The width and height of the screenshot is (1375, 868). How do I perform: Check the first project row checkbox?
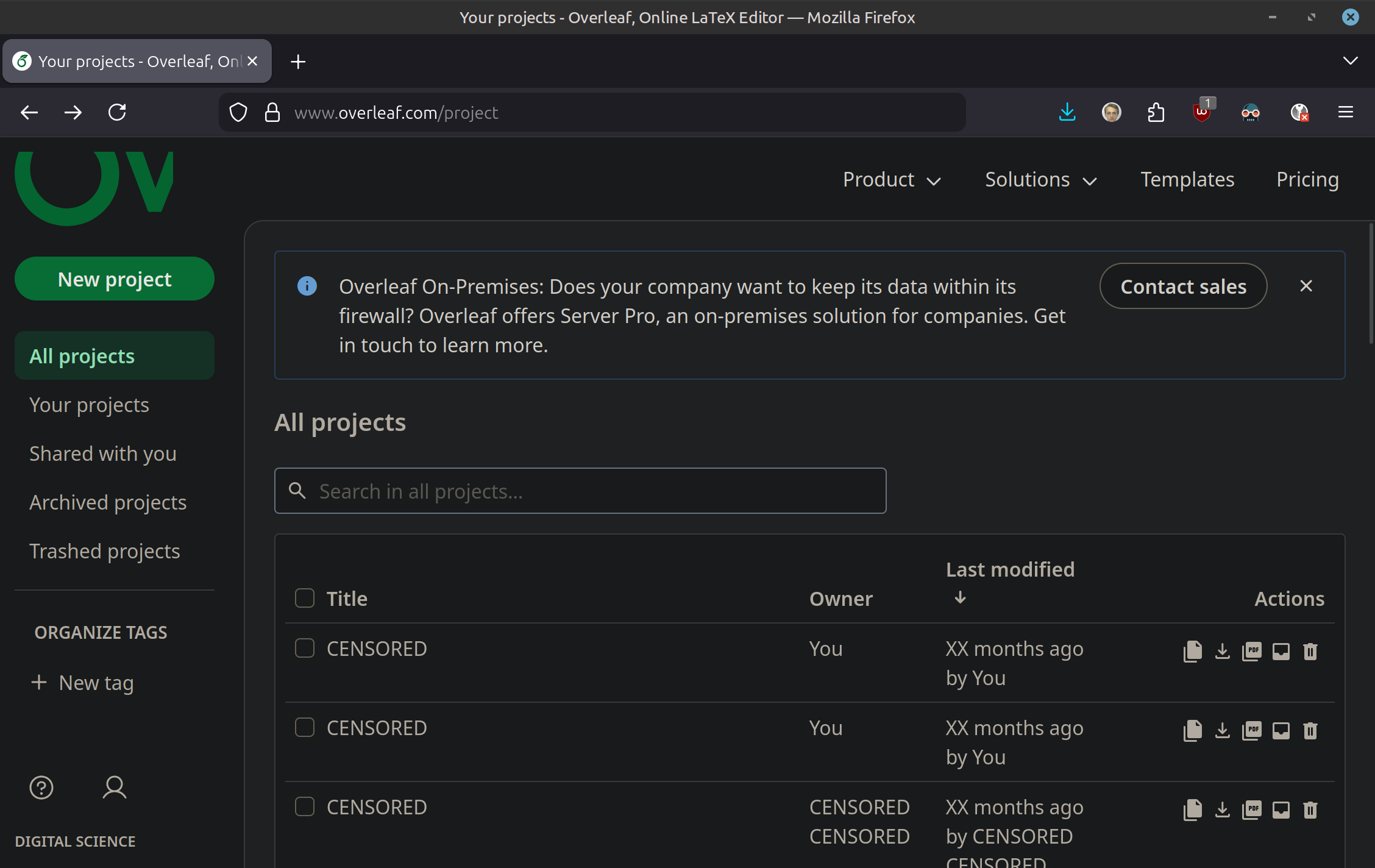305,648
